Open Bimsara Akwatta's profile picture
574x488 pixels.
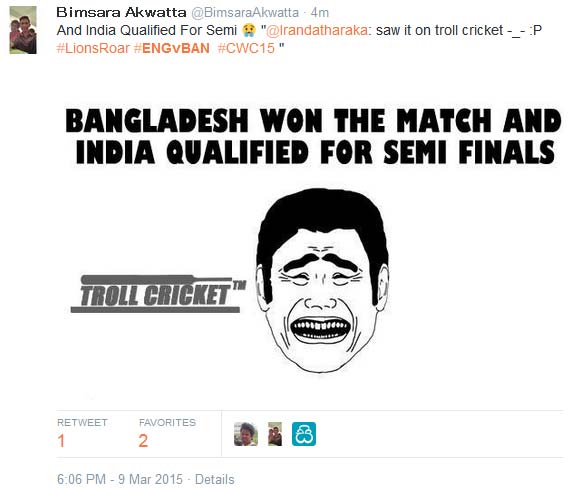(23, 30)
